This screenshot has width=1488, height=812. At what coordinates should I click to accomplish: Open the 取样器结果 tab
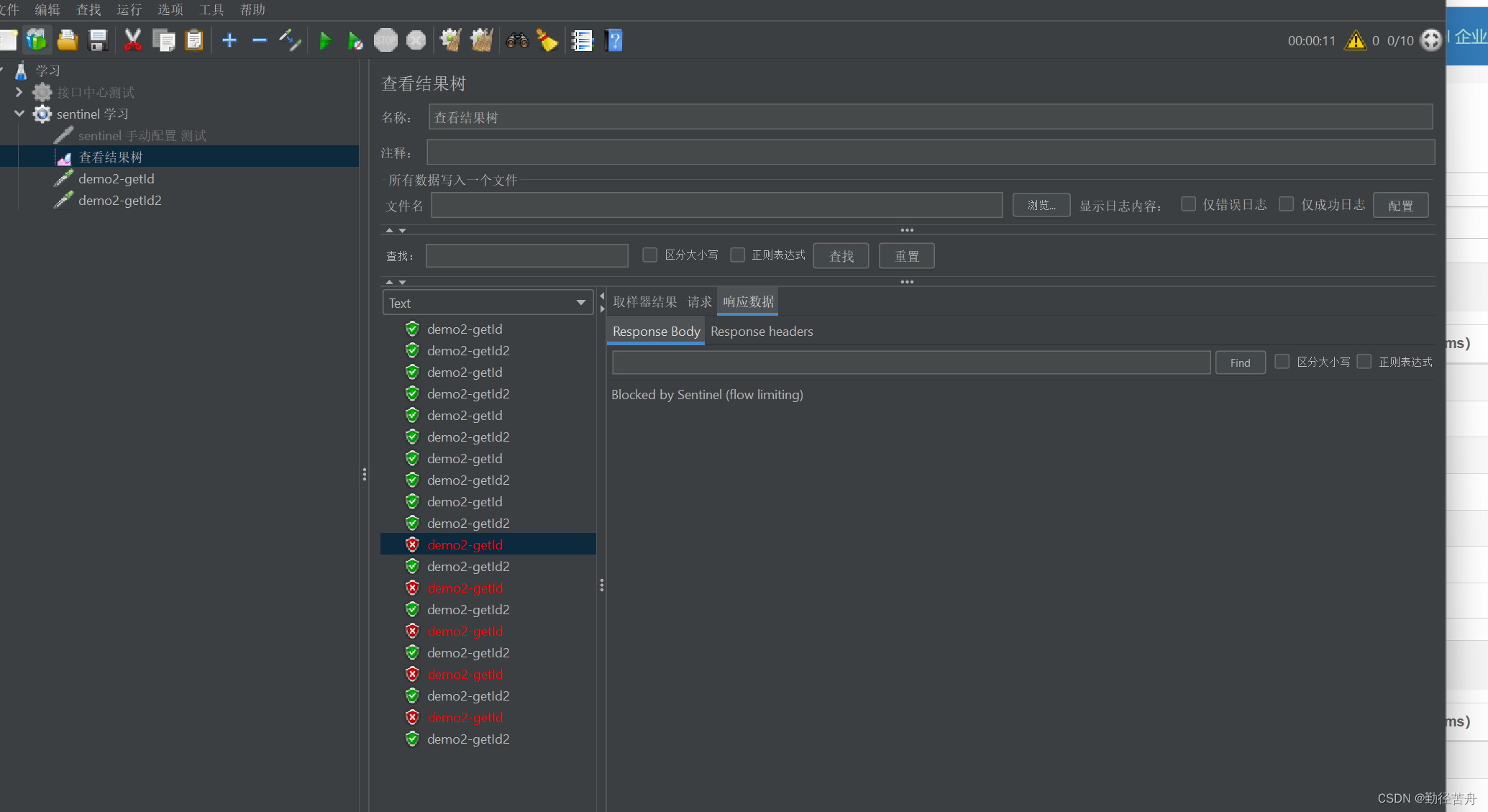(644, 302)
